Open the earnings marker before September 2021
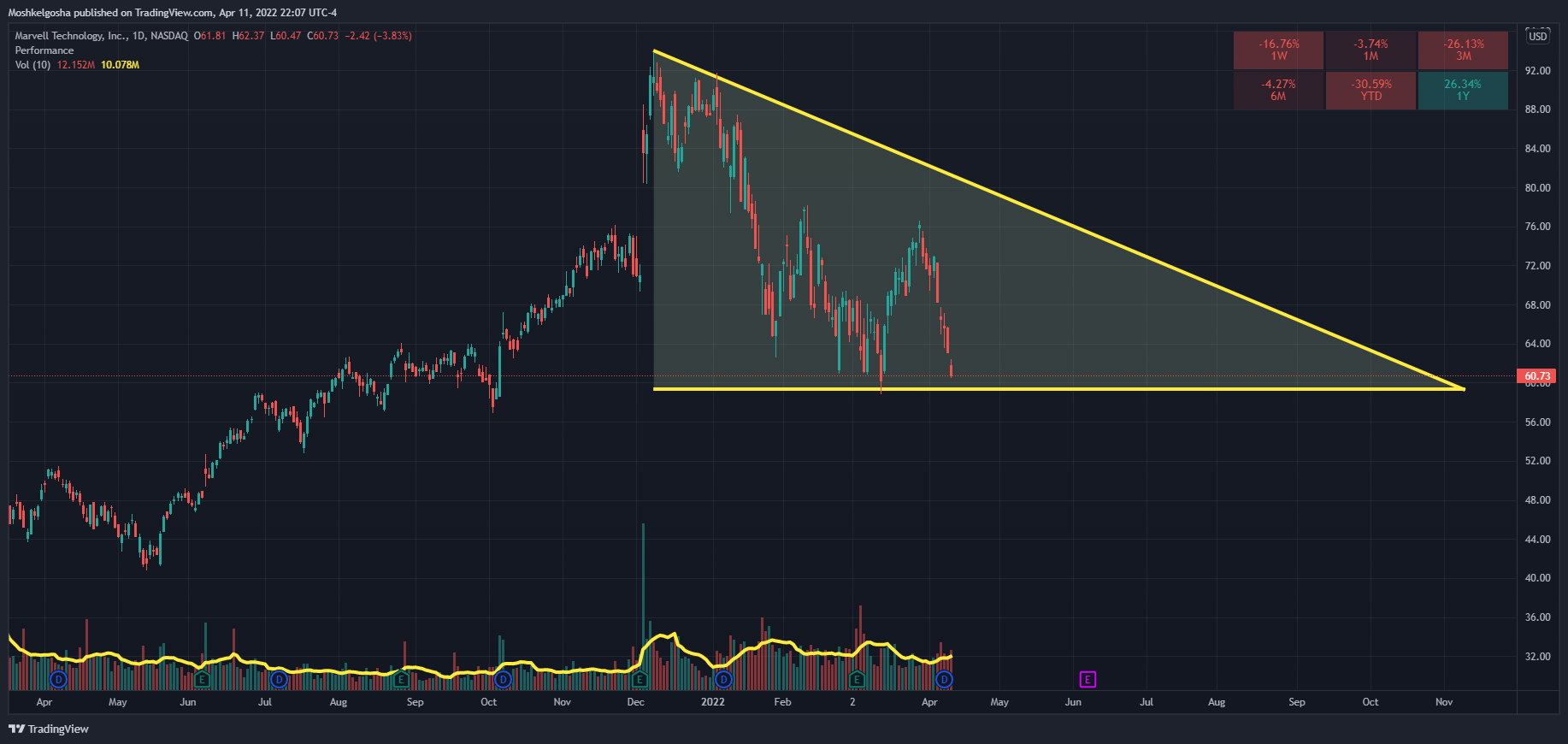The width and height of the screenshot is (1568, 744). pyautogui.click(x=400, y=680)
